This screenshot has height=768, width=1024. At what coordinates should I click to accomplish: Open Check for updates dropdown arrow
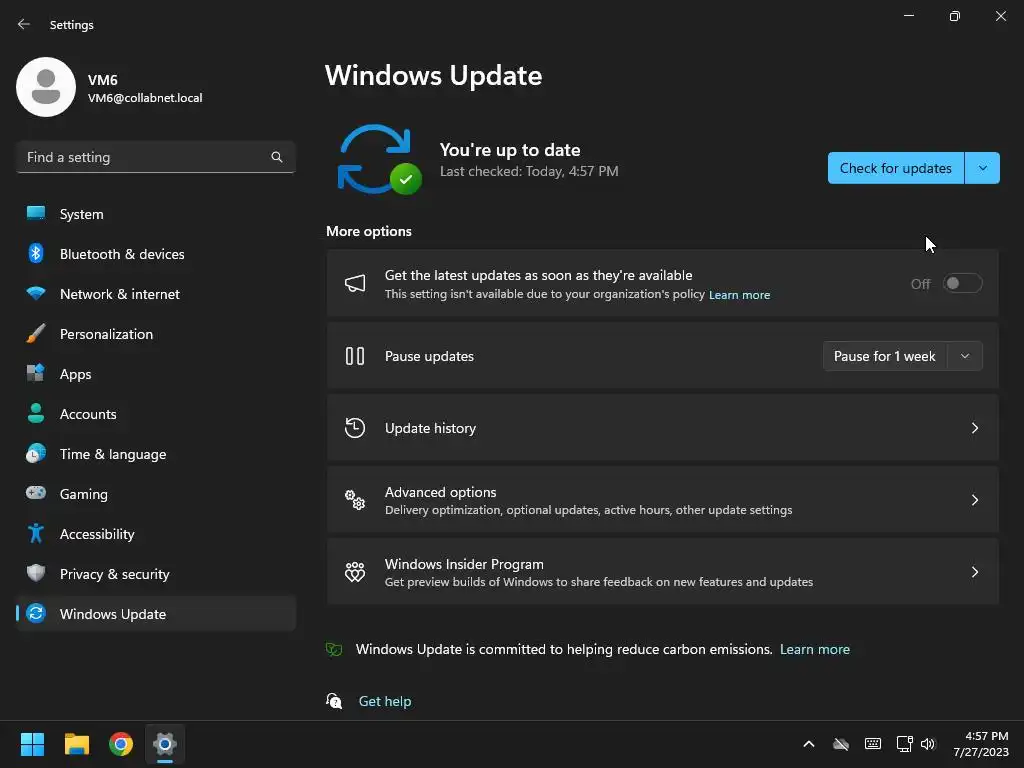[982, 168]
